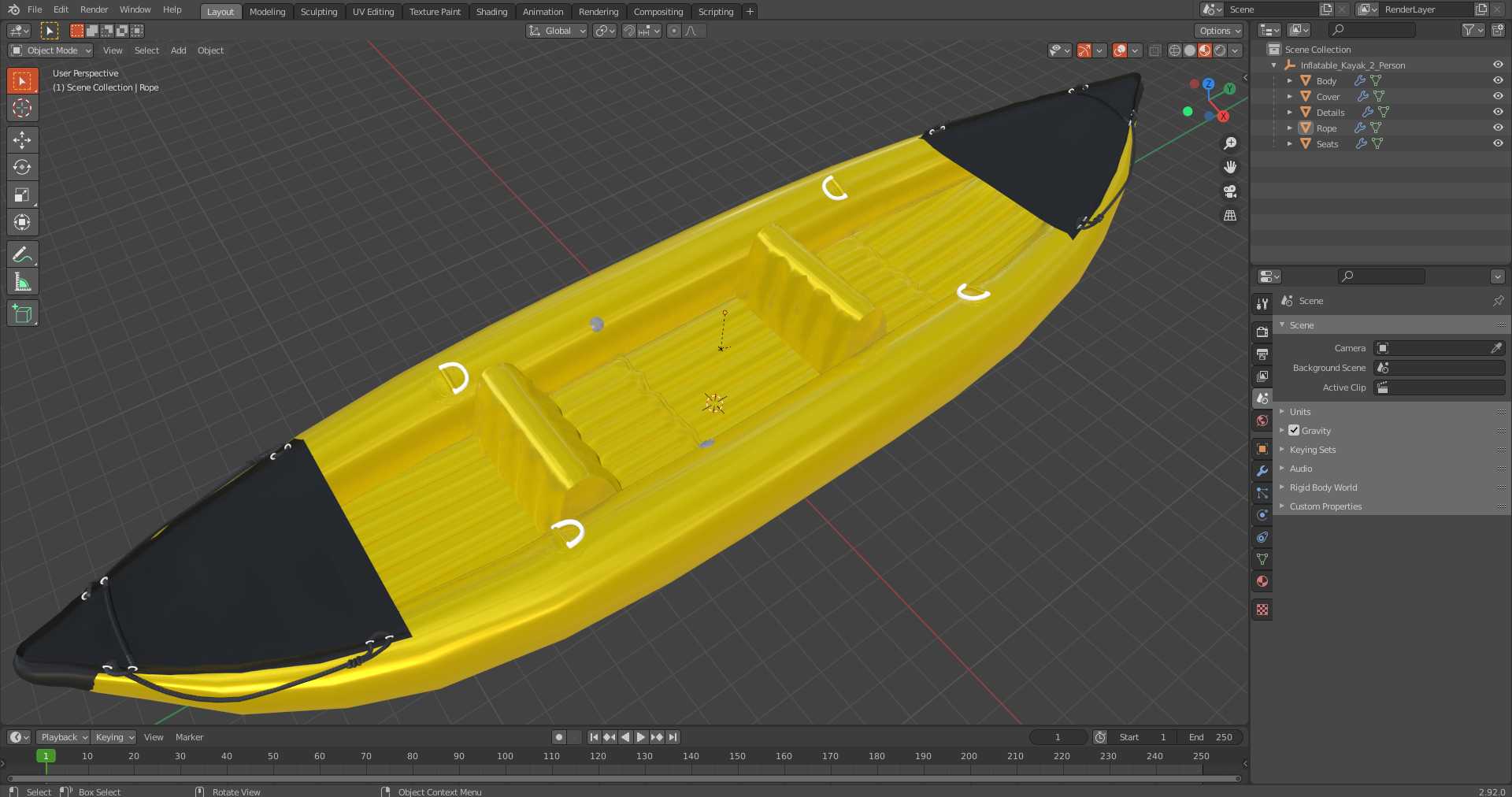Toggle camera view icon in viewport
This screenshot has height=797, width=1512.
pyautogui.click(x=1230, y=191)
